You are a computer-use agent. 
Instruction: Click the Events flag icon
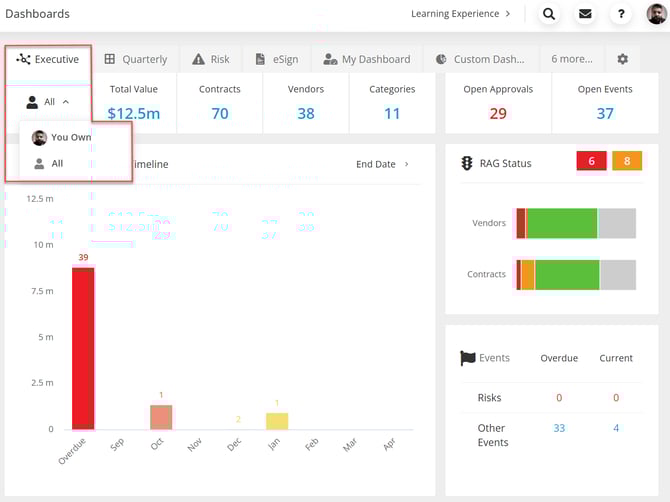pyautogui.click(x=467, y=357)
